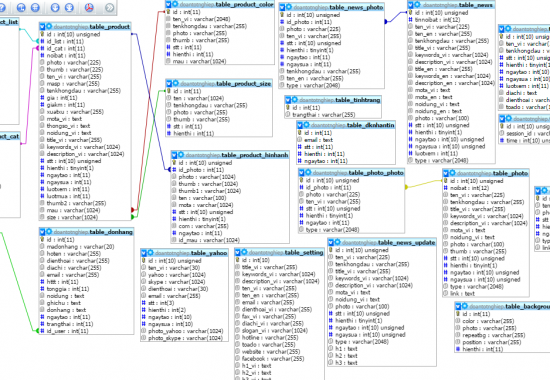Click the gear icon on table_setting
Image resolution: width=550 pixels, height=380 pixels.
coord(244,252)
